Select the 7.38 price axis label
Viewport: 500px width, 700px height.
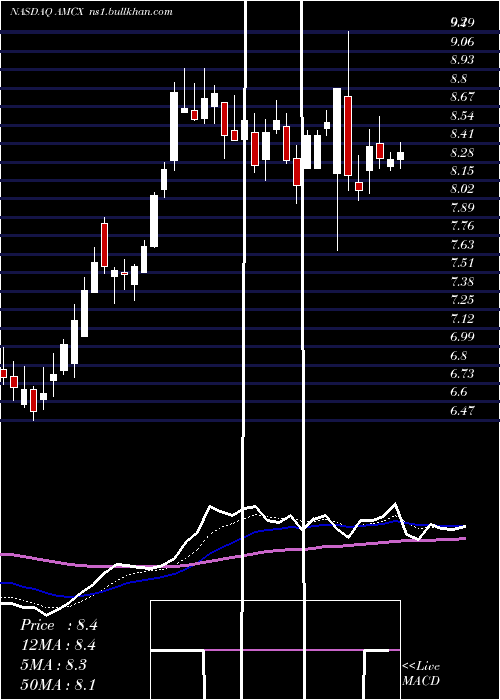(462, 282)
